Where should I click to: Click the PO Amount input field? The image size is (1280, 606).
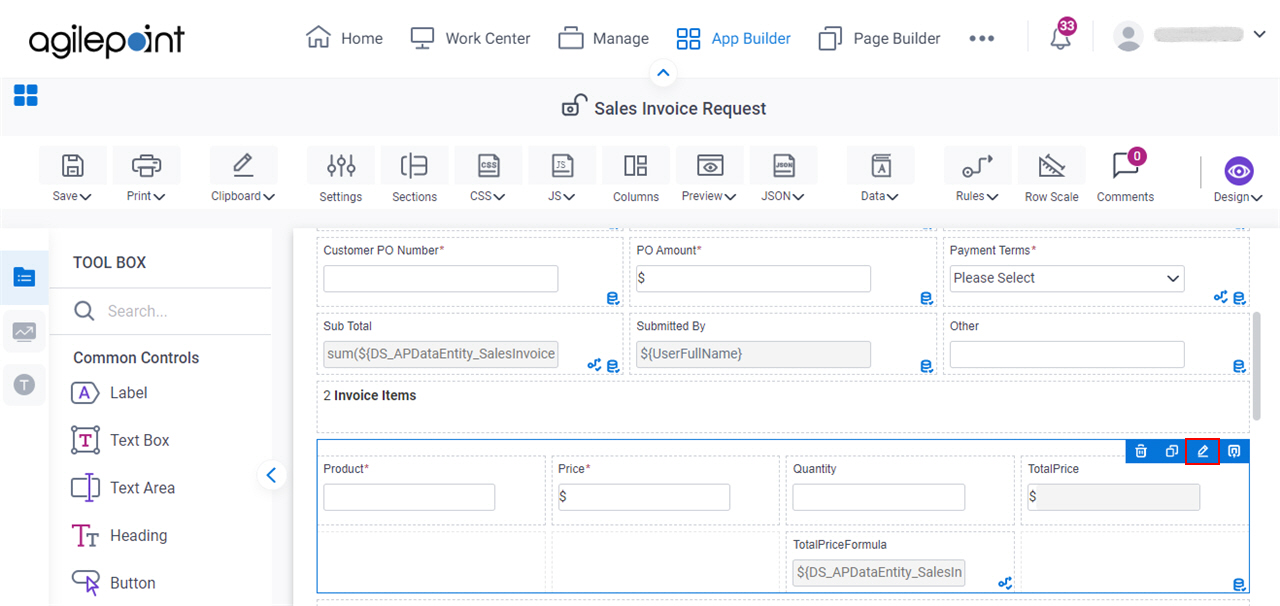[x=753, y=278]
